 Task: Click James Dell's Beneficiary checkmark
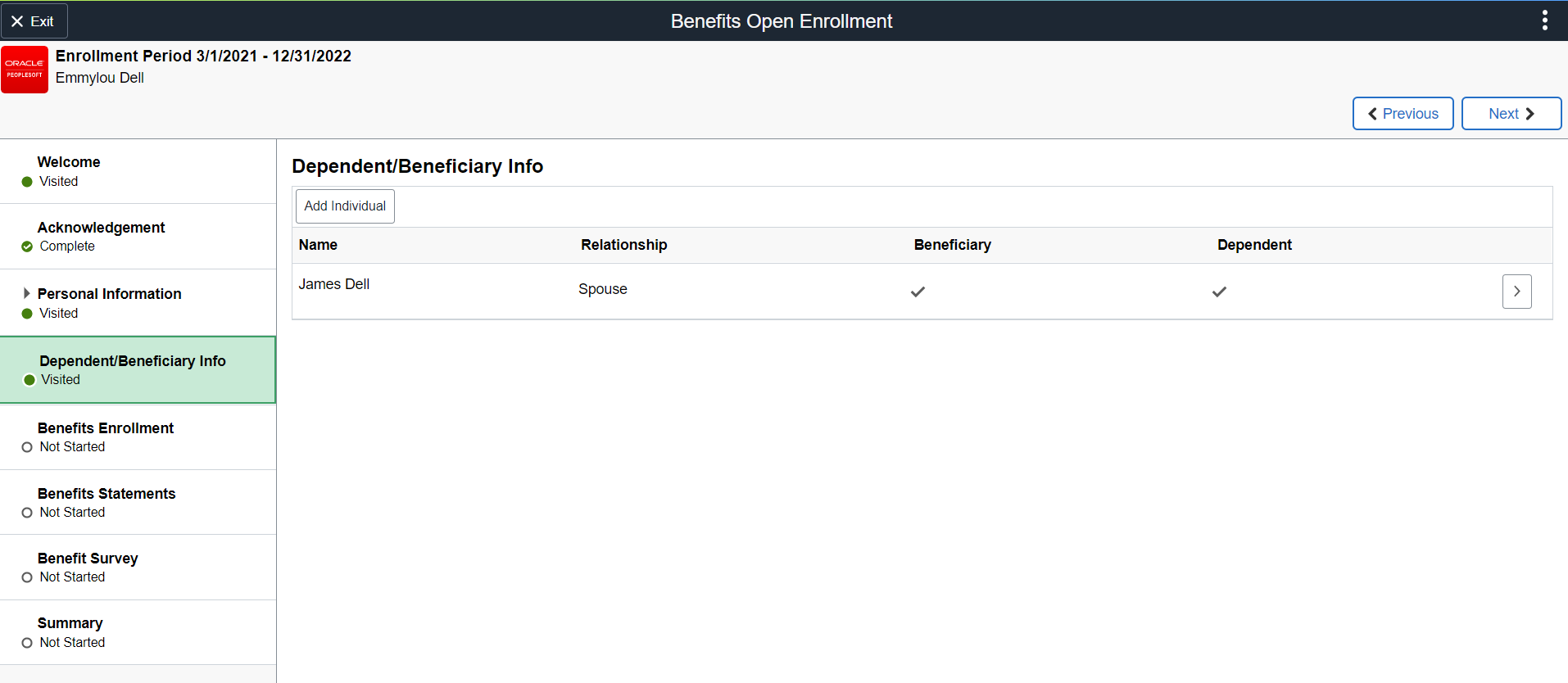(x=918, y=292)
